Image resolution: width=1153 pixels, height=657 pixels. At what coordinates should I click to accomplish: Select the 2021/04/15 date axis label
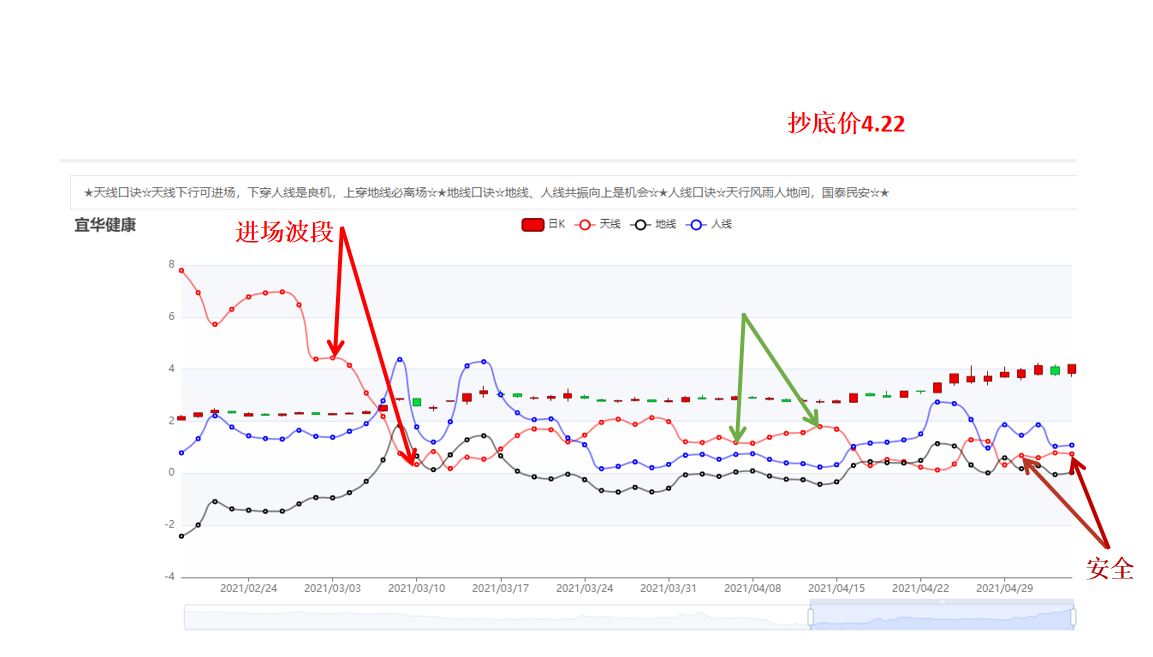click(836, 589)
